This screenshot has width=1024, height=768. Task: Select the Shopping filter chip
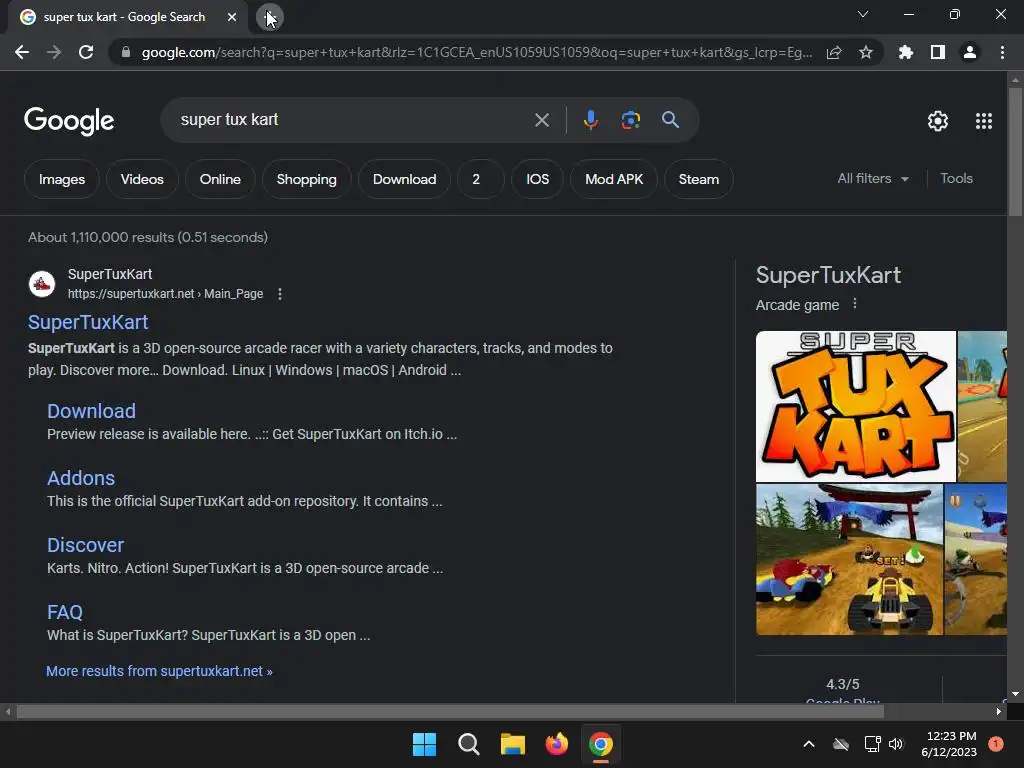tap(306, 179)
